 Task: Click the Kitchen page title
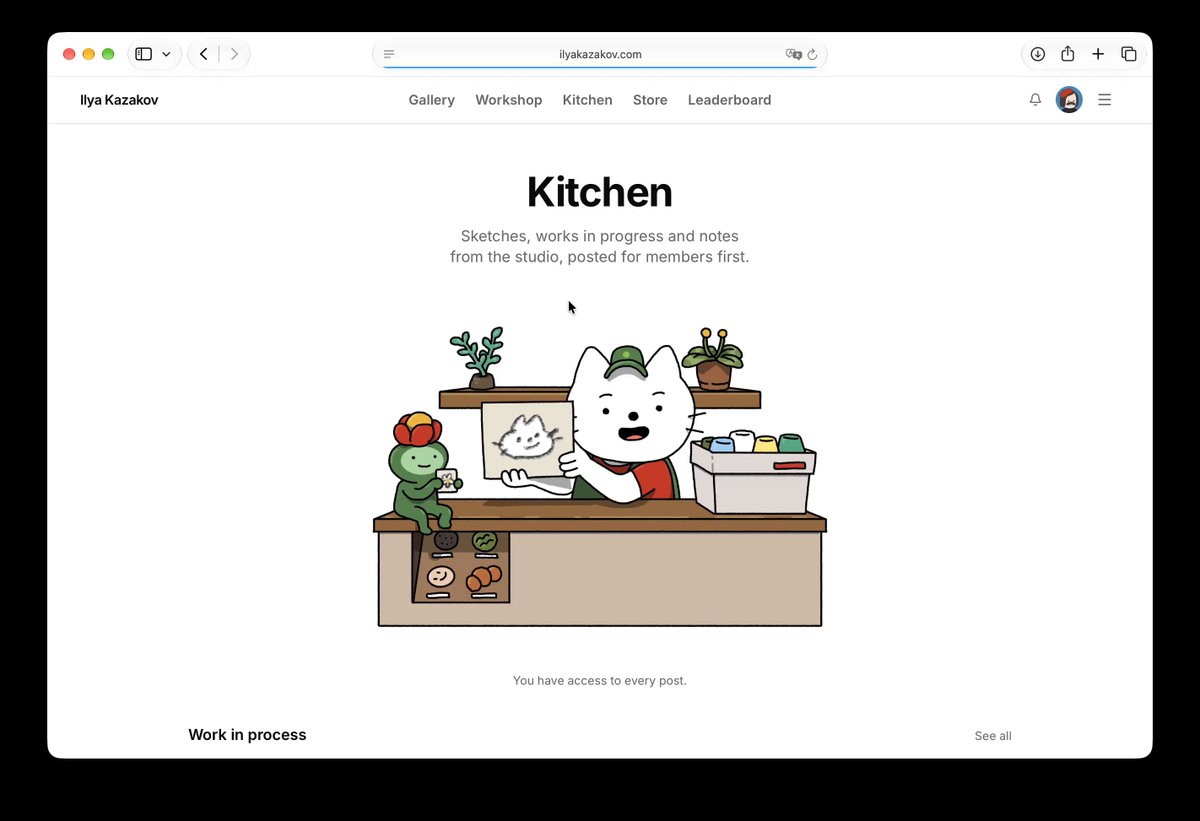(x=600, y=192)
